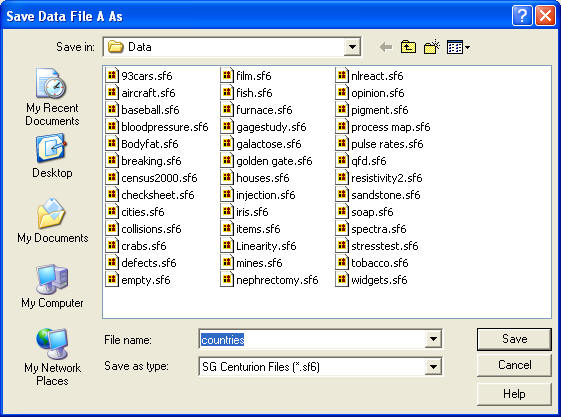Select the bloodpressure.sf6 file
The height and width of the screenshot is (417, 561).
157,127
